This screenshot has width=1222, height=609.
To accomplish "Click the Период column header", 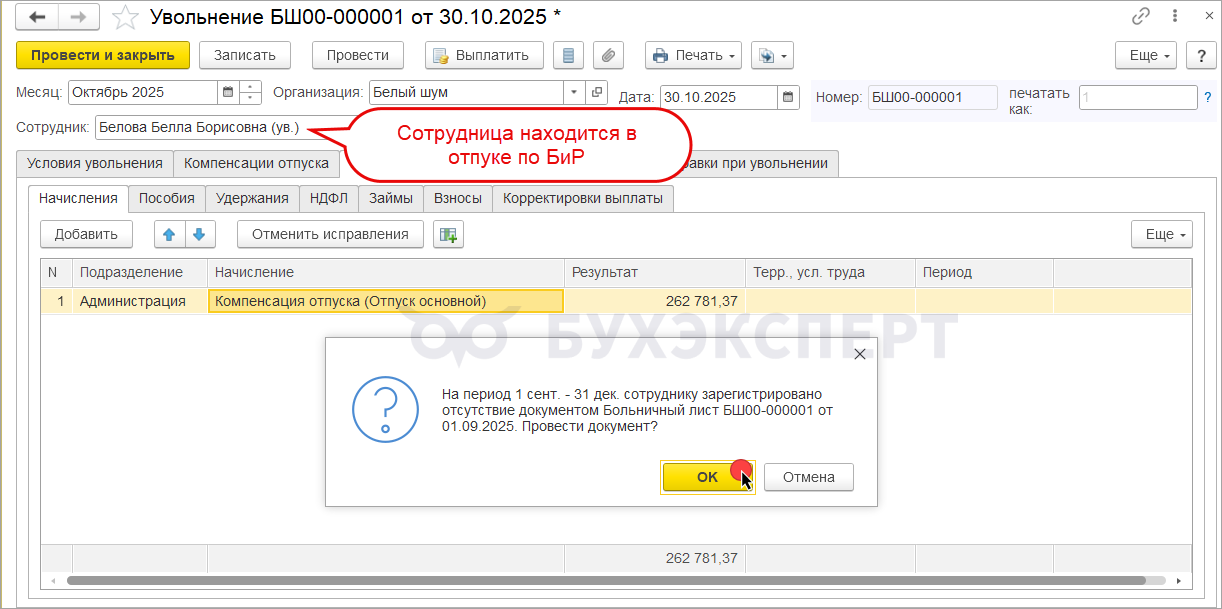I will [984, 272].
